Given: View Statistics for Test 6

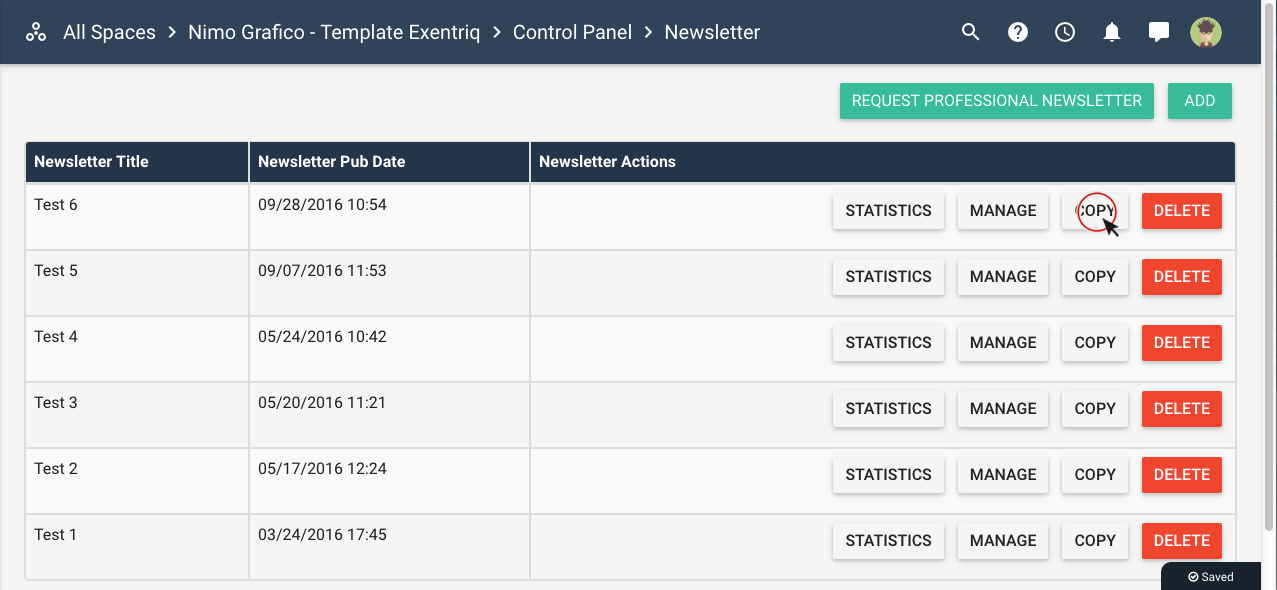Looking at the screenshot, I should 888,211.
